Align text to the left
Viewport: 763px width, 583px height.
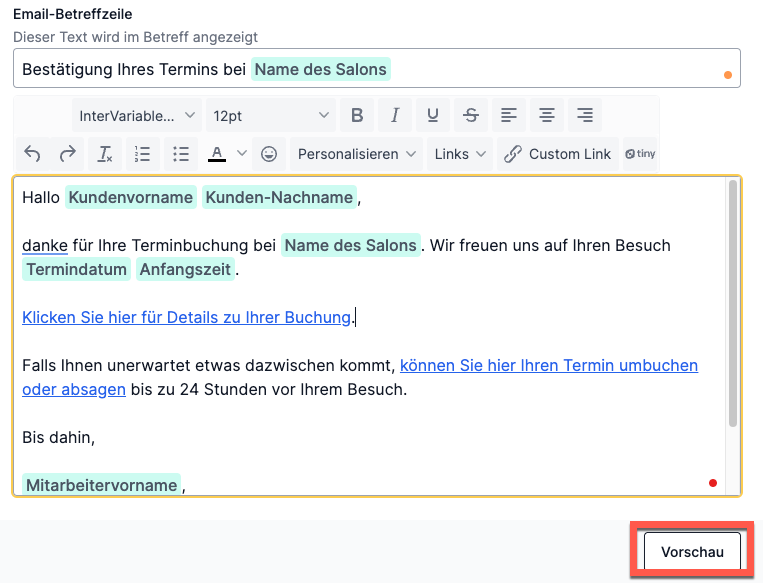click(x=509, y=115)
